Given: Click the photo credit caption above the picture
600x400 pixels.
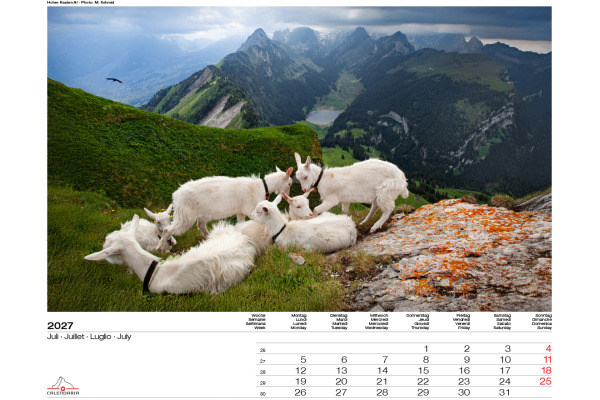Looking at the screenshot, I should coord(80,2).
